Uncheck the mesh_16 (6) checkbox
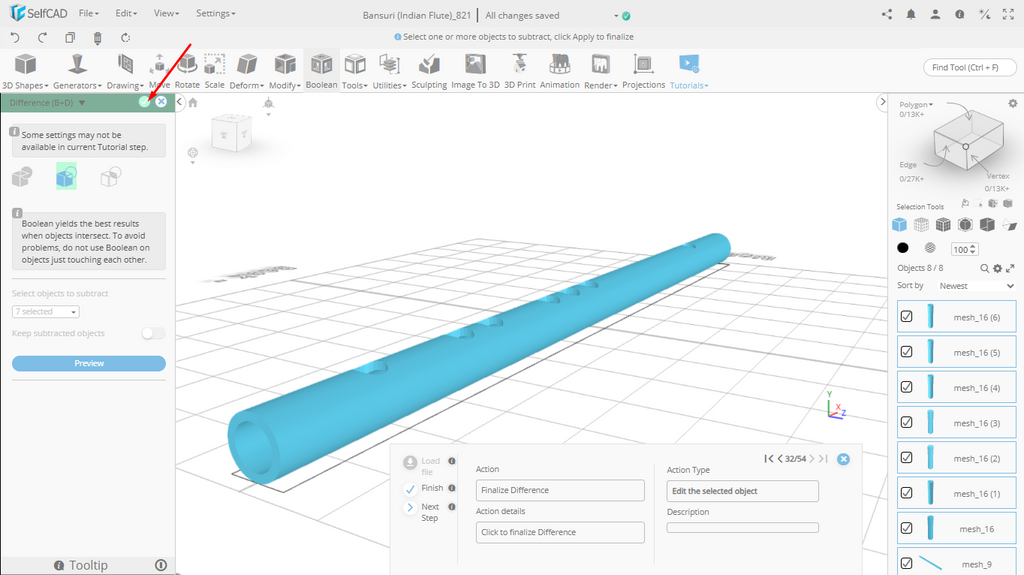 click(x=907, y=317)
